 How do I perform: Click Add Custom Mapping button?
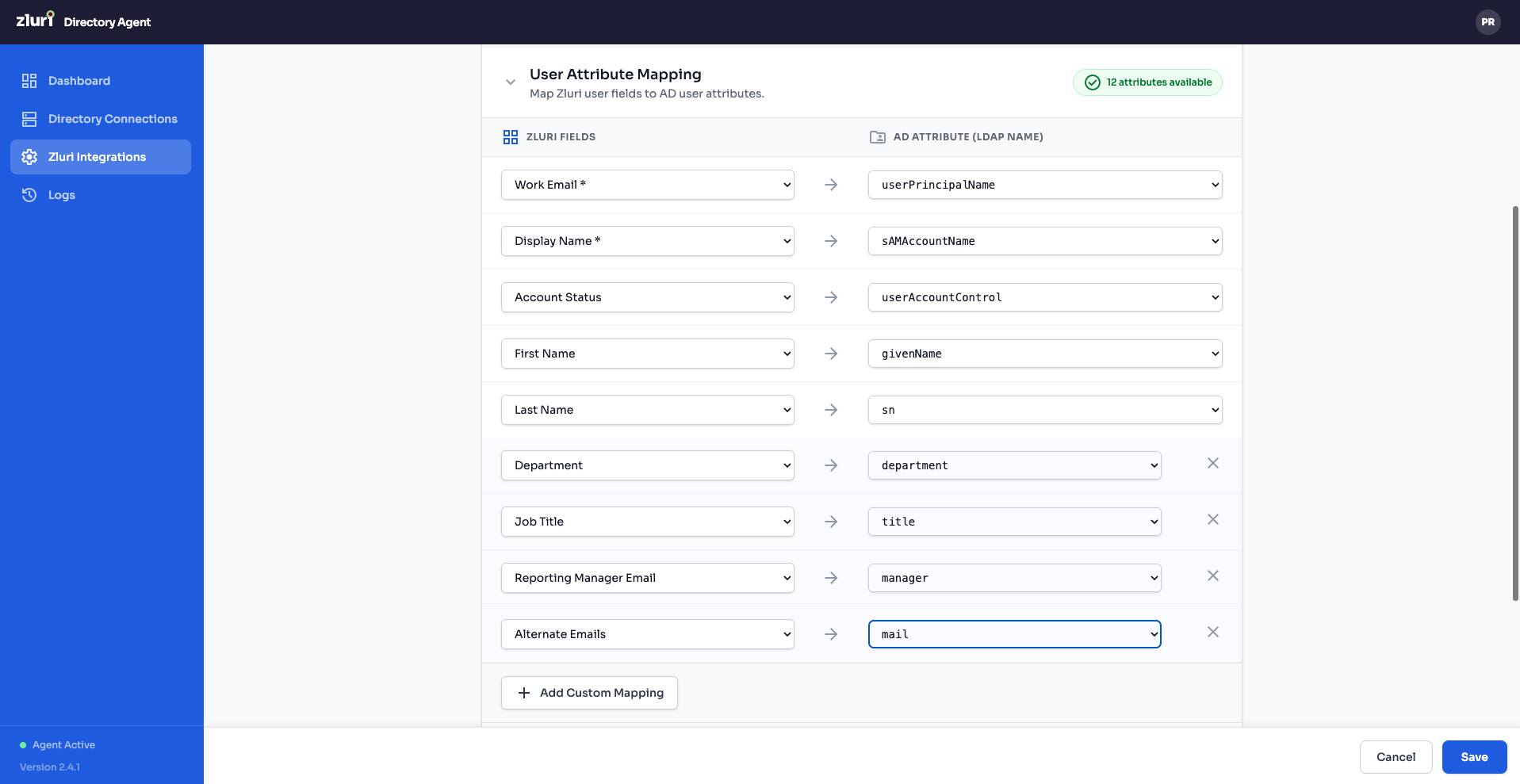click(x=589, y=693)
